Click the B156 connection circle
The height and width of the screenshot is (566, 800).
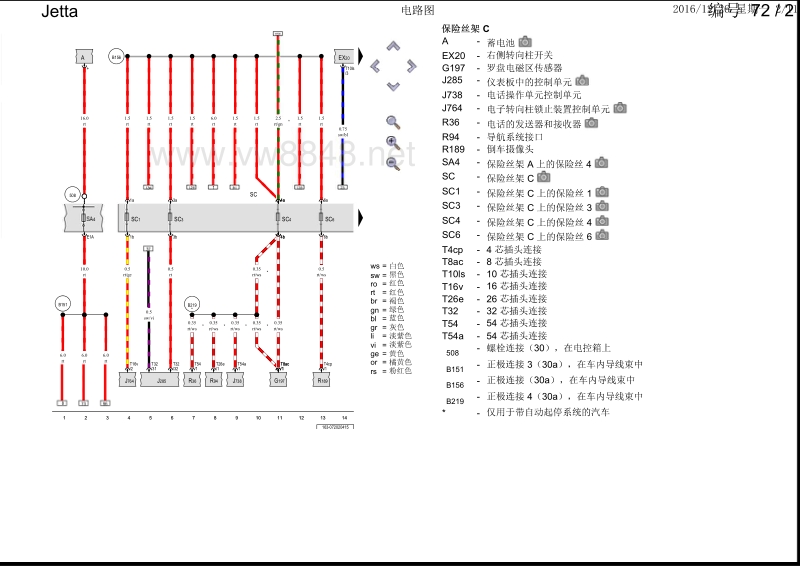116,57
